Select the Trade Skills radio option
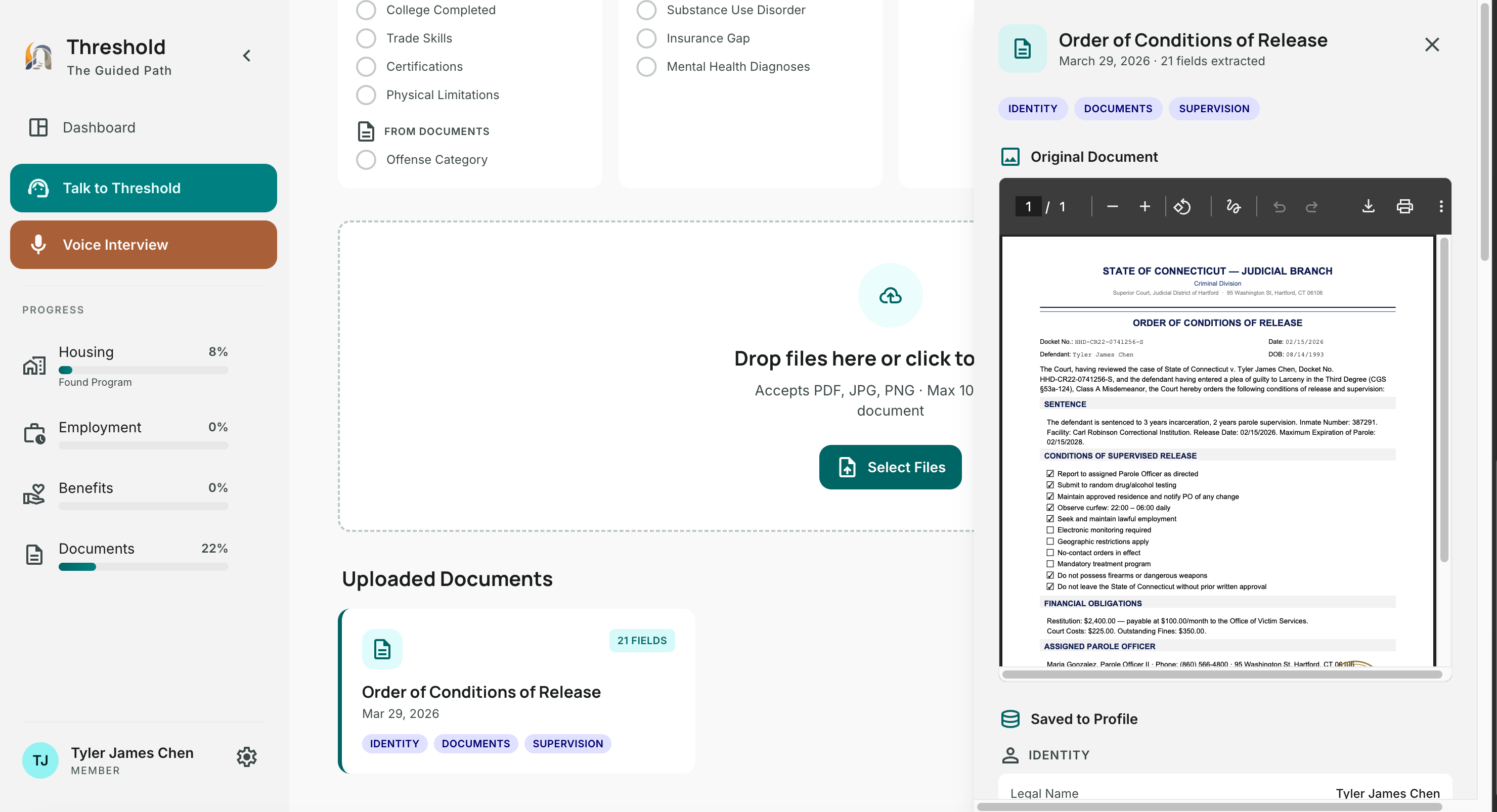 tap(366, 38)
